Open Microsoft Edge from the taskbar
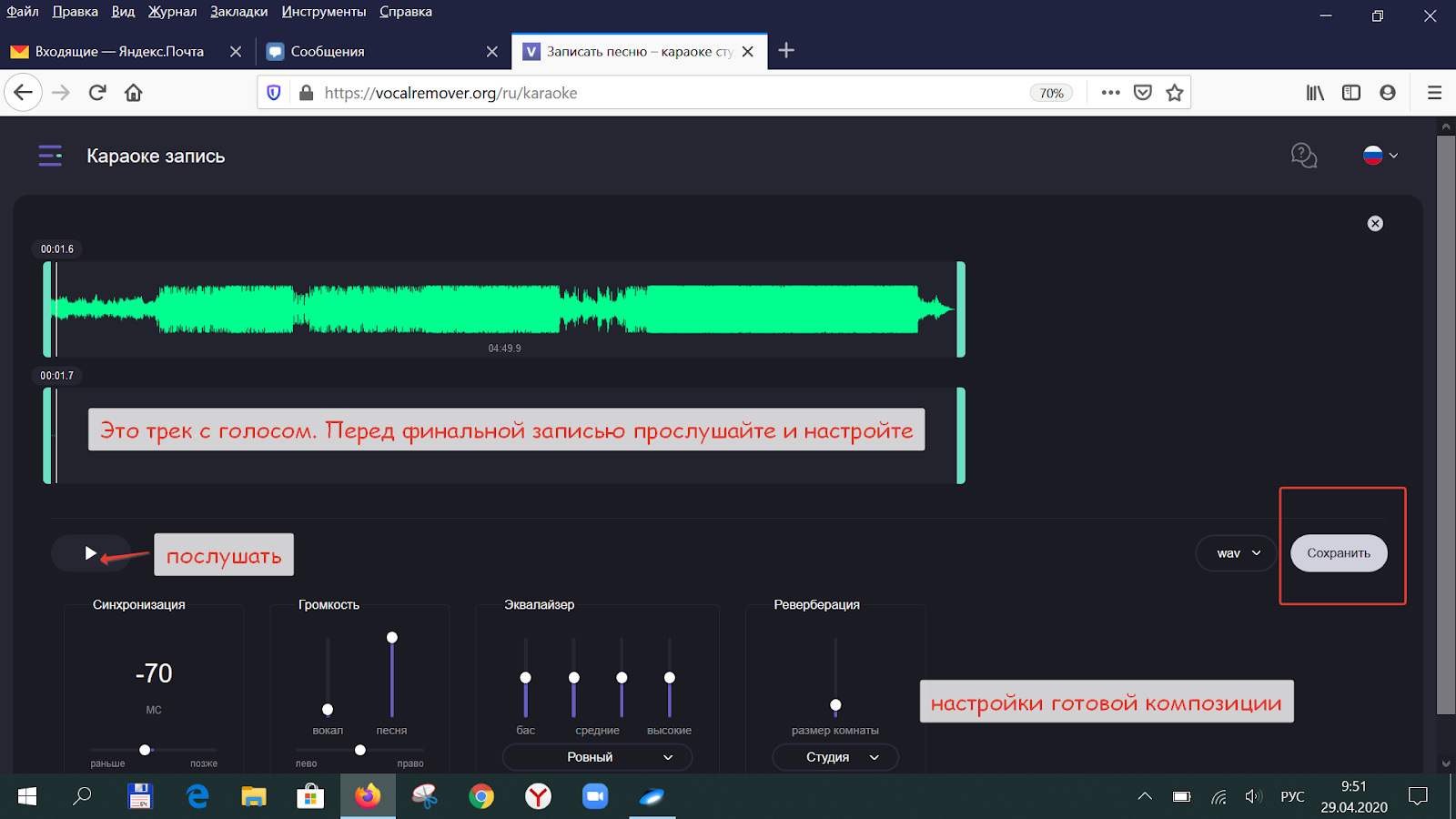The height and width of the screenshot is (819, 1456). pyautogui.click(x=197, y=797)
